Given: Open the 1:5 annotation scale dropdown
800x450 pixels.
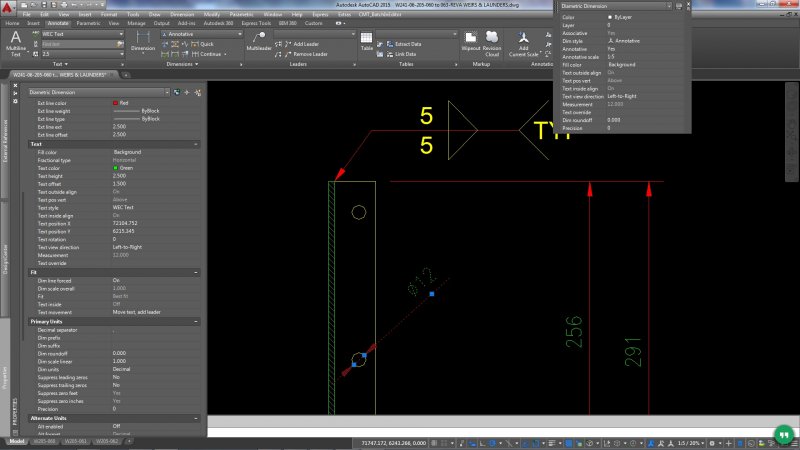Looking at the screenshot, I should 691,443.
